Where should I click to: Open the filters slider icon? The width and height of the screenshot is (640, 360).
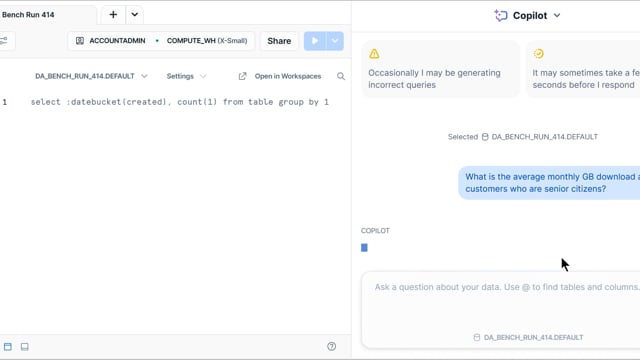point(4,40)
